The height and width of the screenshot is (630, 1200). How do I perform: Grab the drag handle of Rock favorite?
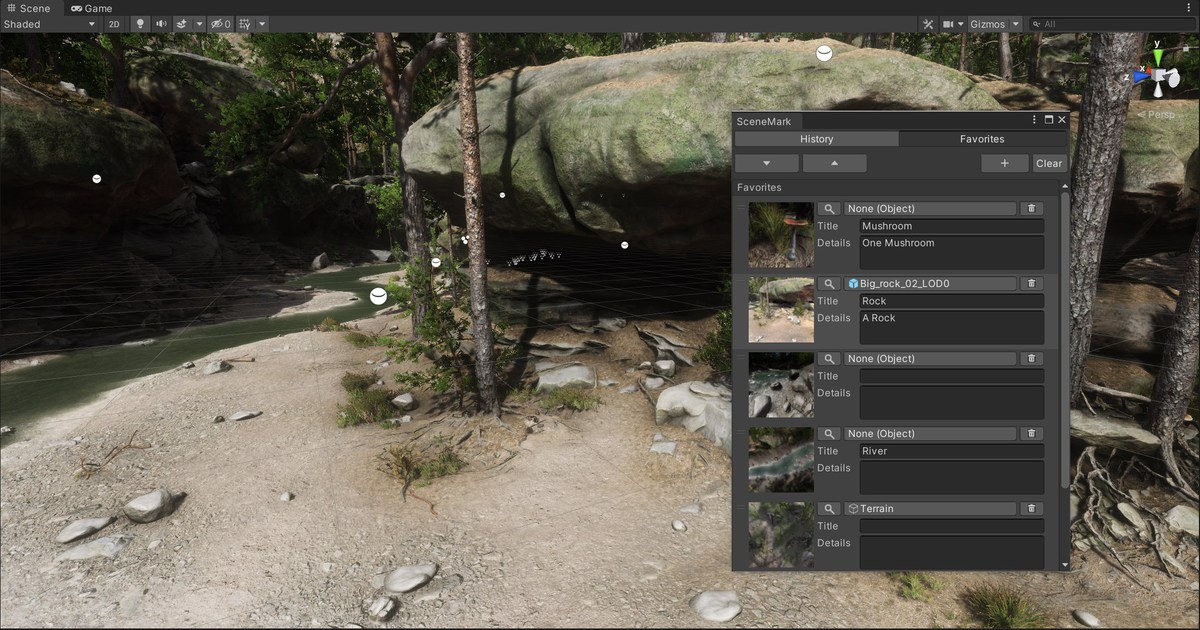tap(741, 284)
